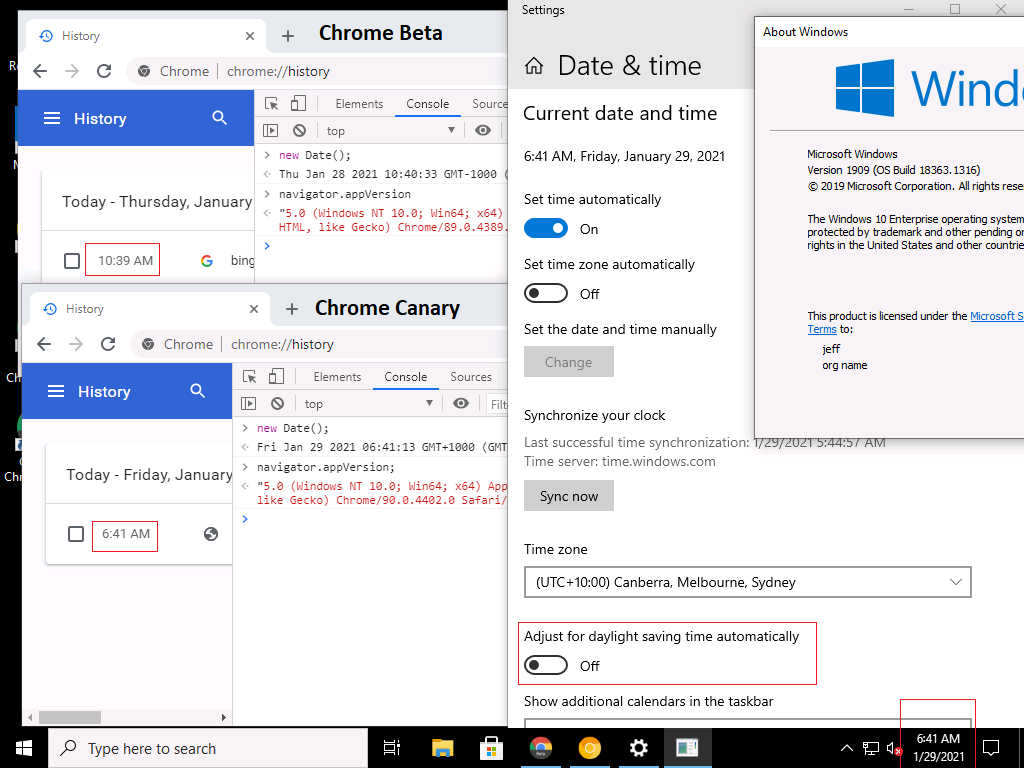1024x768 pixels.
Task: Switch to Sources tab in Canary DevTools
Action: (470, 377)
